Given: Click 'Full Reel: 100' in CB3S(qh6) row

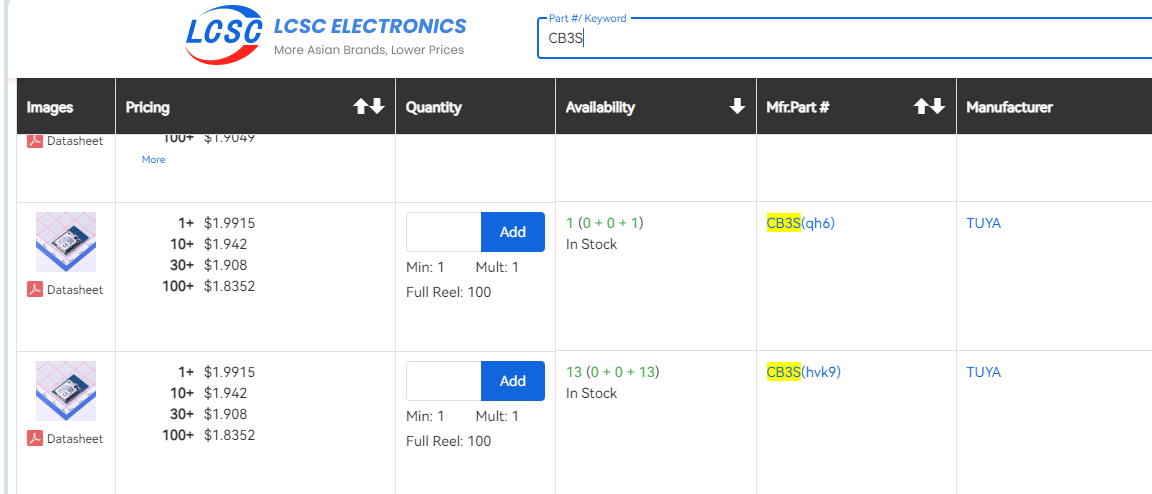Looking at the screenshot, I should 449,293.
